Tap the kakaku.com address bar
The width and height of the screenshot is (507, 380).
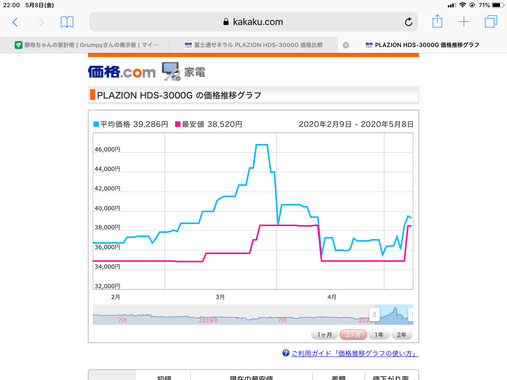(x=253, y=22)
